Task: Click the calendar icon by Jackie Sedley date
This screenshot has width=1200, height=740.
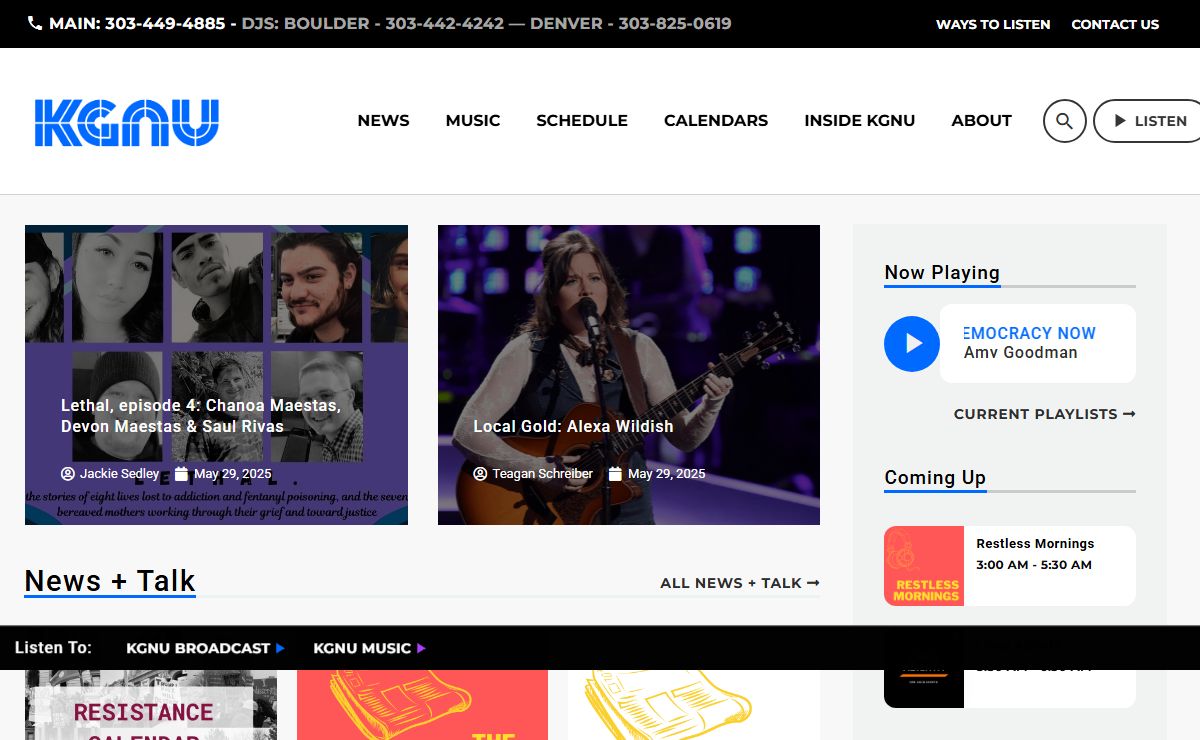Action: click(x=181, y=474)
